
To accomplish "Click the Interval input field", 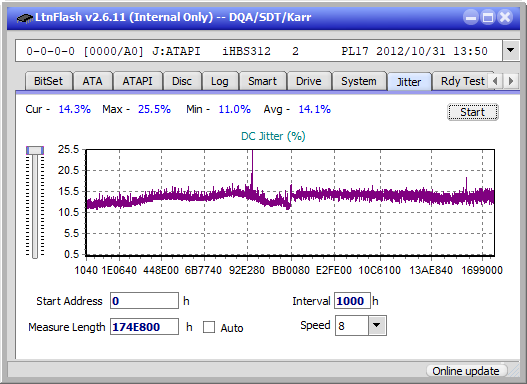I will [x=352, y=301].
